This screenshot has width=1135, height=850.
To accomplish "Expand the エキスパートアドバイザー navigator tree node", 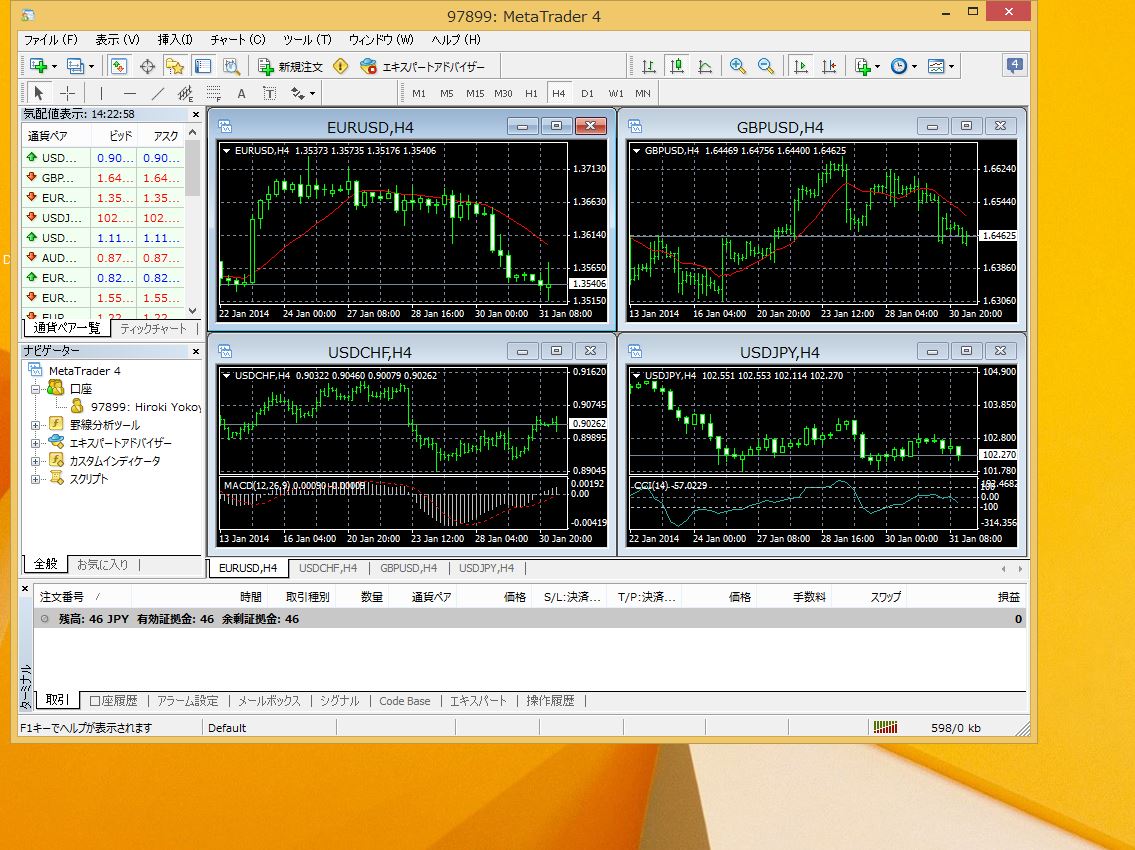I will [x=35, y=442].
